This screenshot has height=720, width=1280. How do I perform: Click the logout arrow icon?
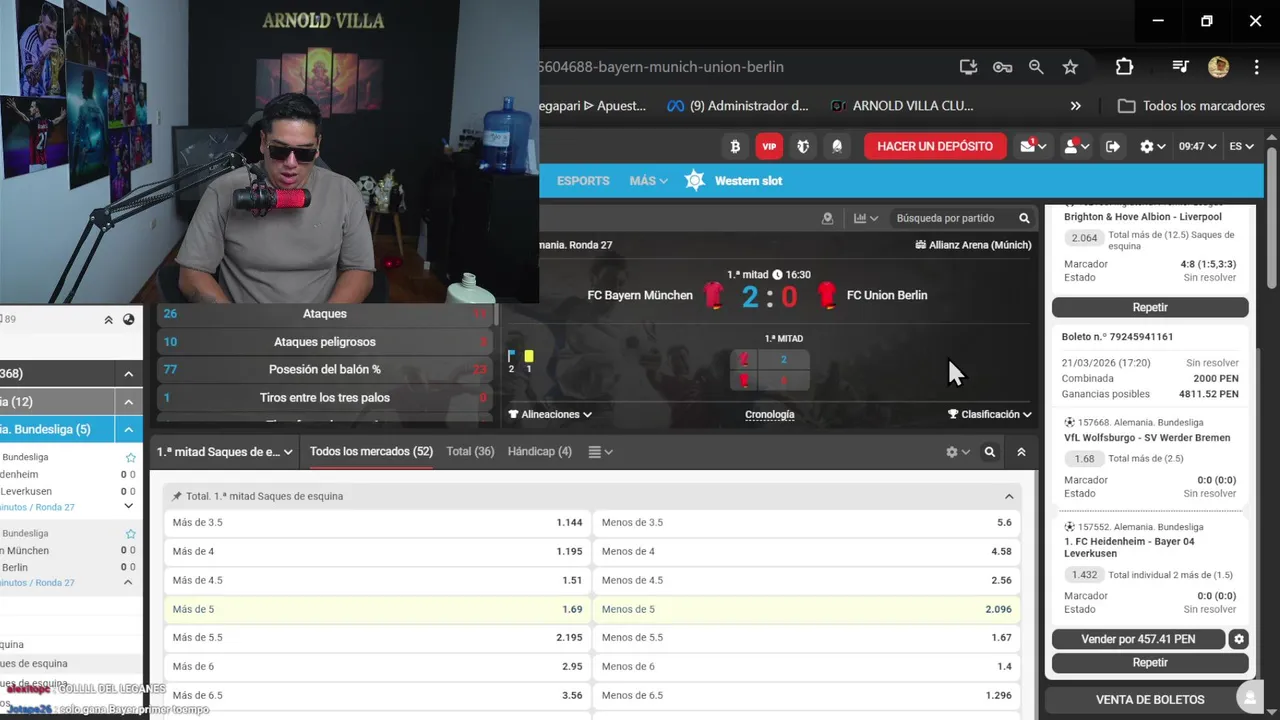pyautogui.click(x=1113, y=146)
